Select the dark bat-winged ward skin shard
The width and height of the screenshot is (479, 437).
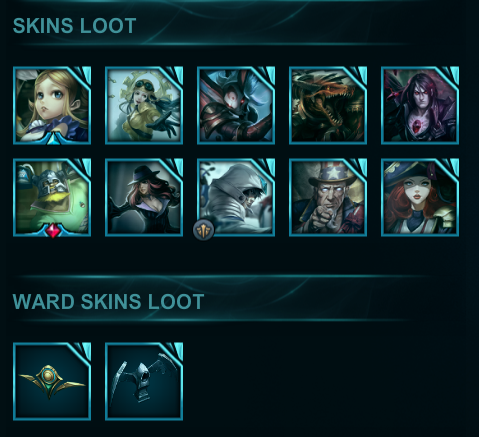pos(144,381)
